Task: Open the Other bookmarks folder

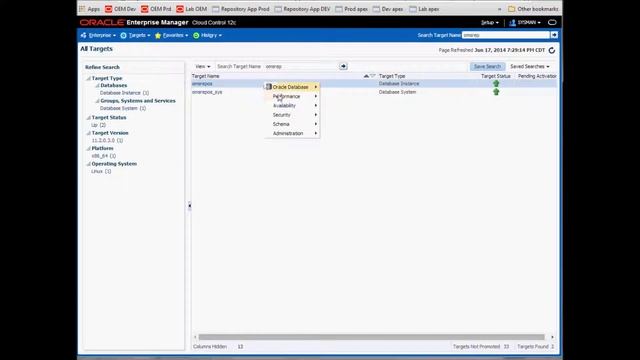Action: tap(533, 9)
